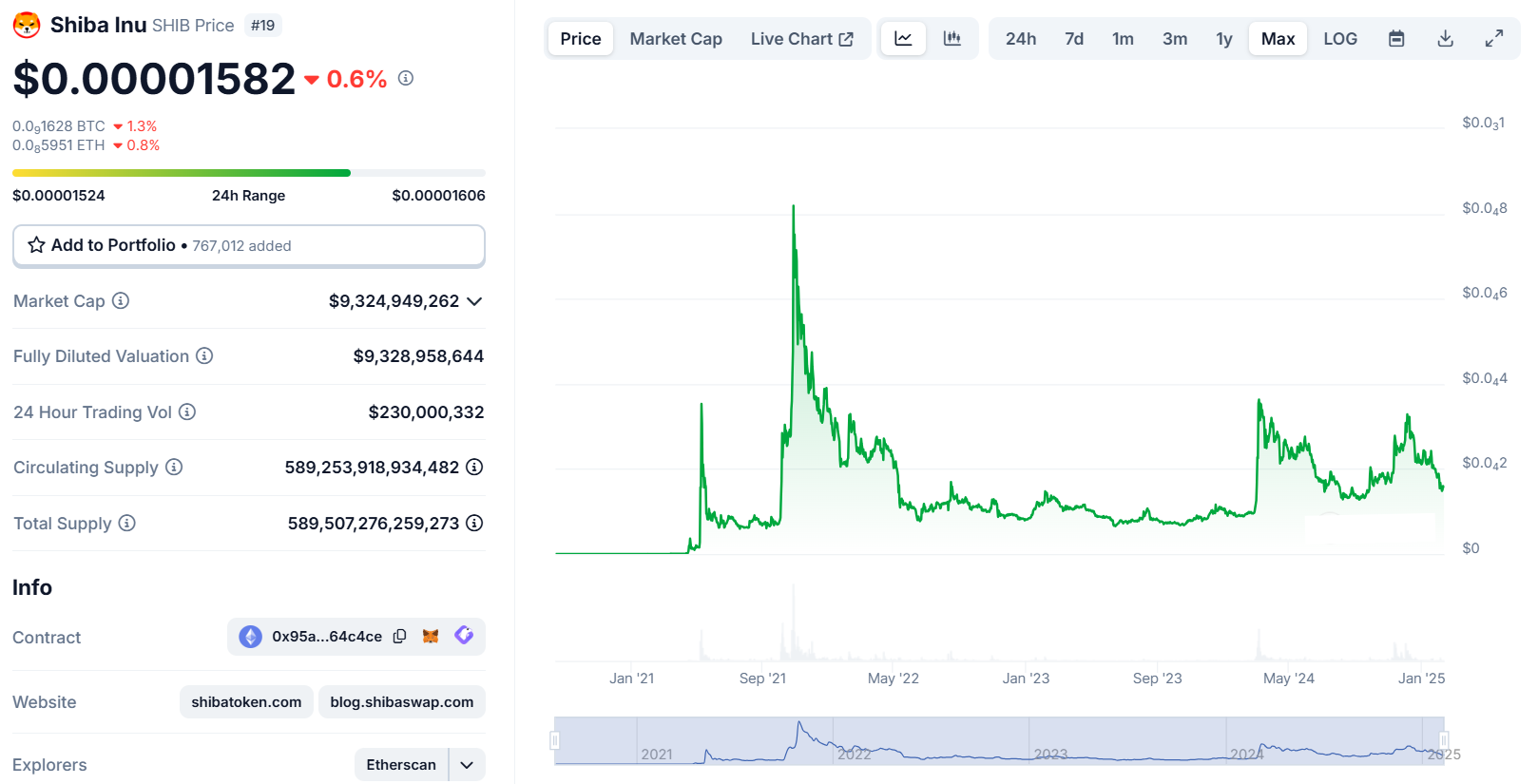Open the calendar date range picker
This screenshot has width=1538, height=784.
1396,39
